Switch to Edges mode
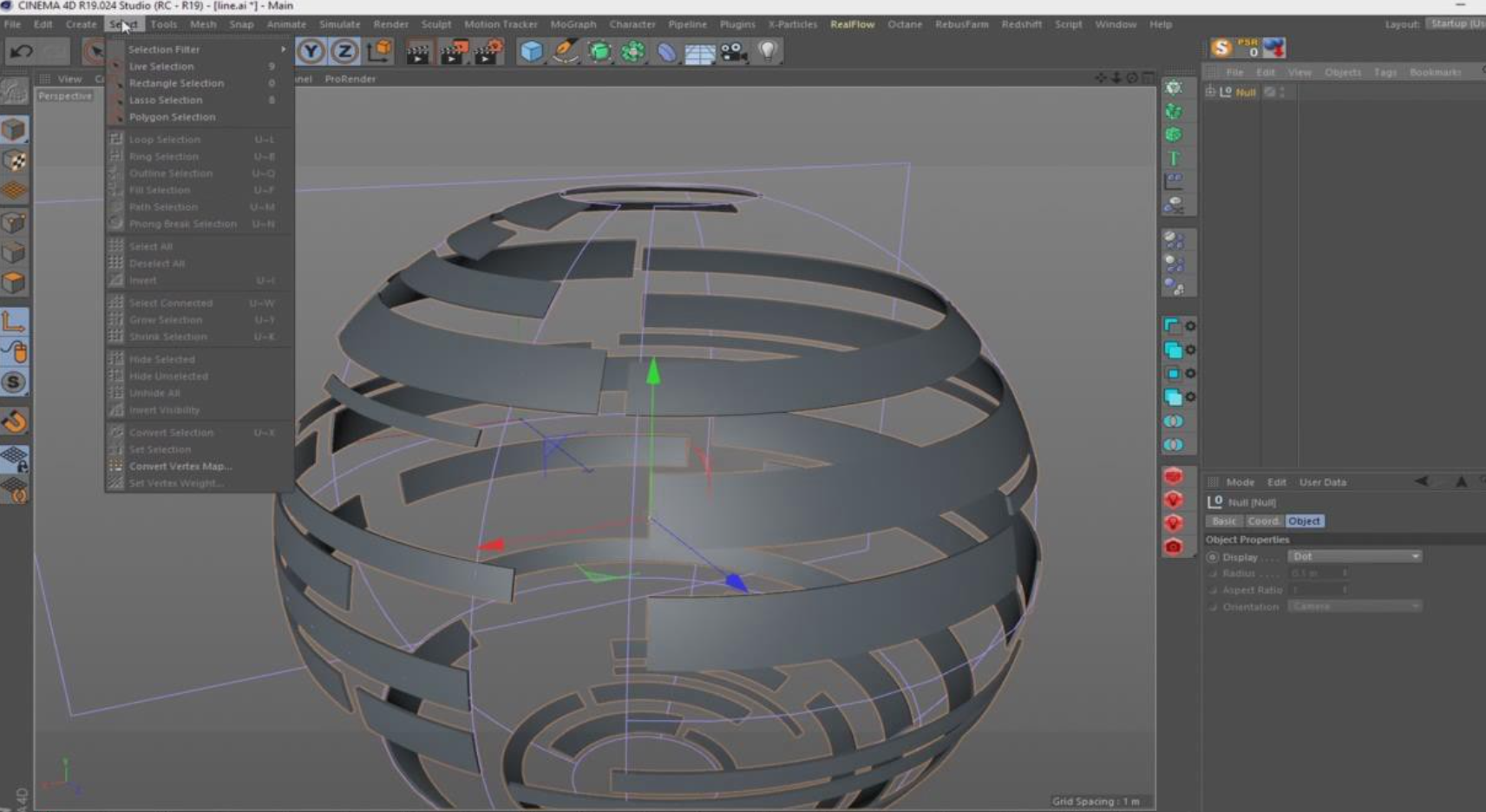This screenshot has height=812, width=1486. (x=14, y=253)
